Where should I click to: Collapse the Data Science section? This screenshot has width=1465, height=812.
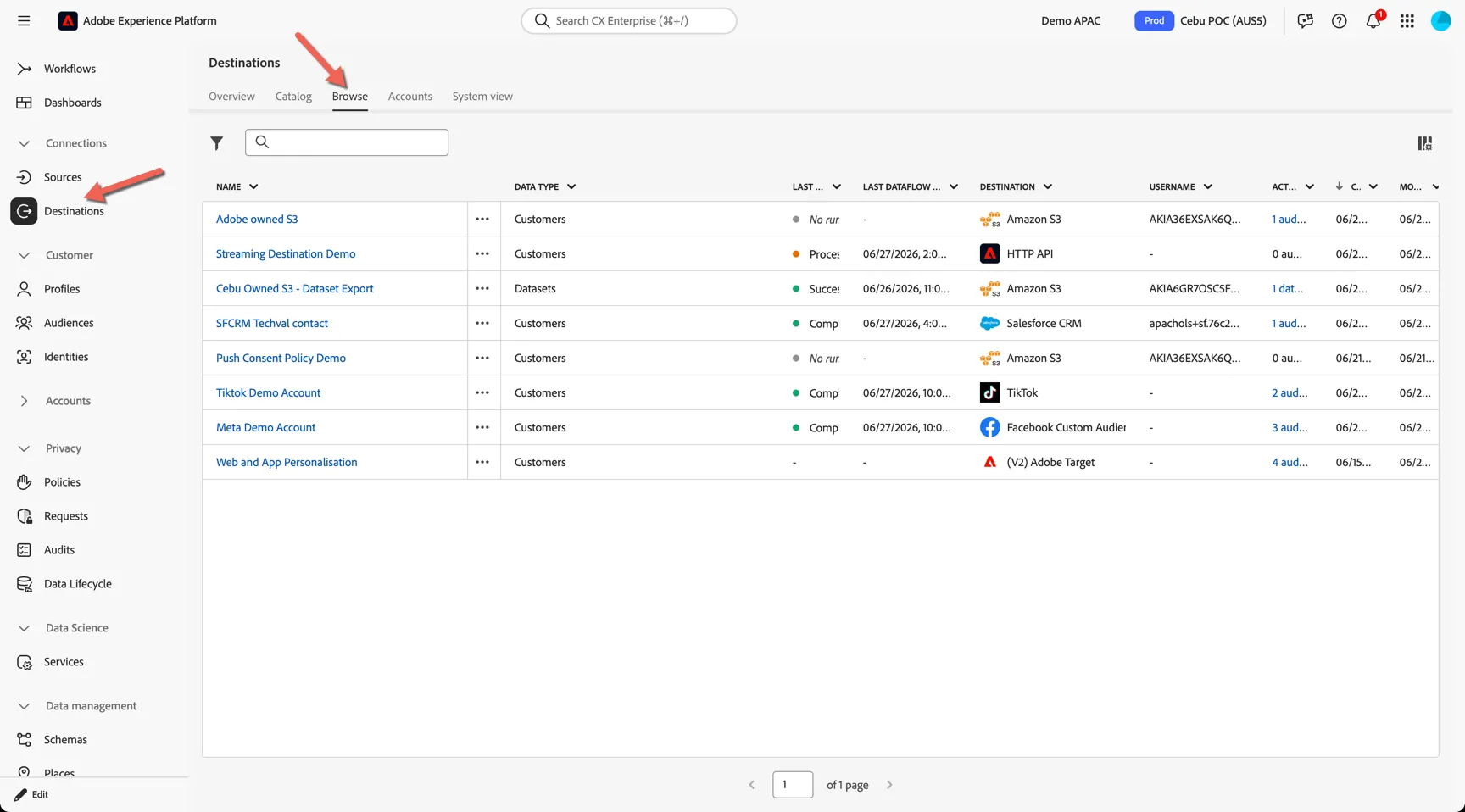point(24,628)
